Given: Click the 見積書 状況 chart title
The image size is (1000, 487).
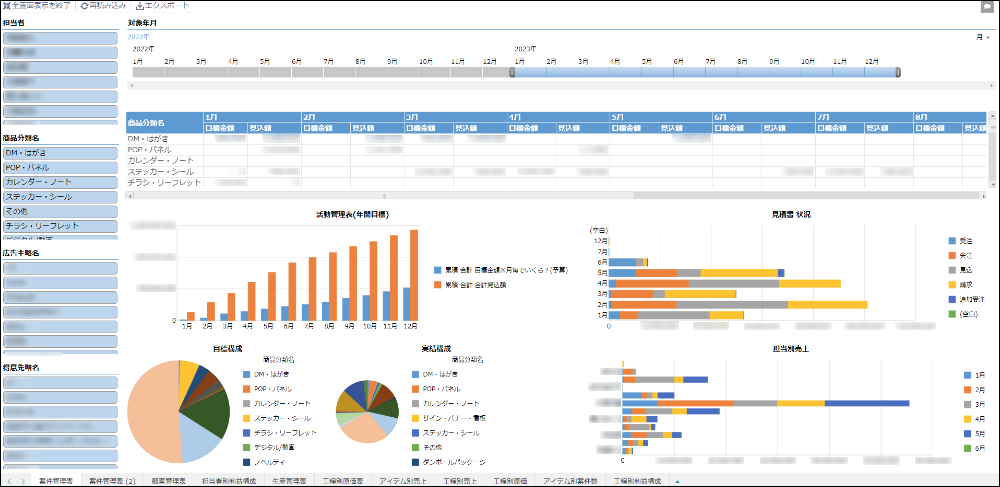Looking at the screenshot, I should pos(789,215).
